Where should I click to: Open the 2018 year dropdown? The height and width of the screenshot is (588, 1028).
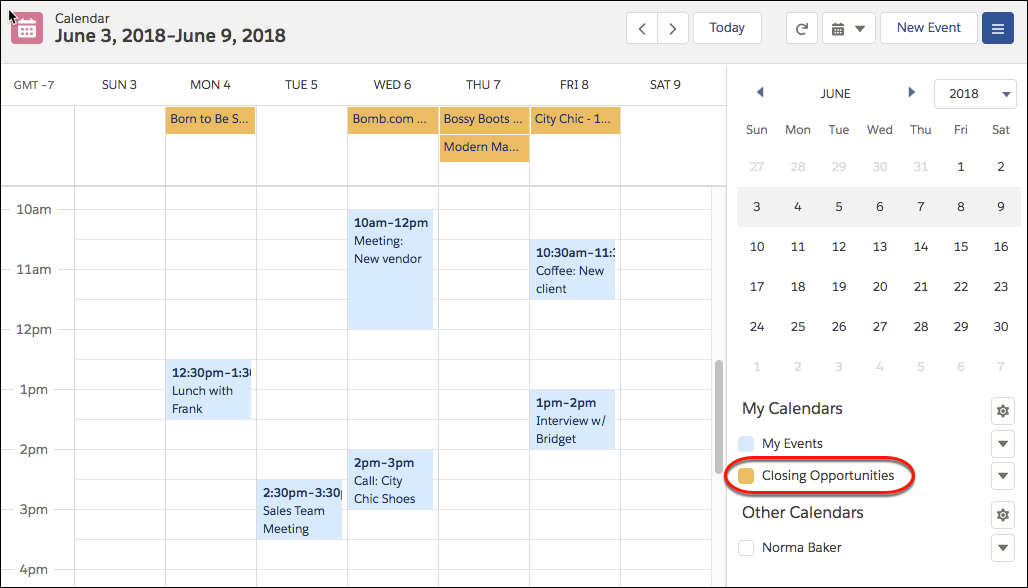(x=975, y=93)
